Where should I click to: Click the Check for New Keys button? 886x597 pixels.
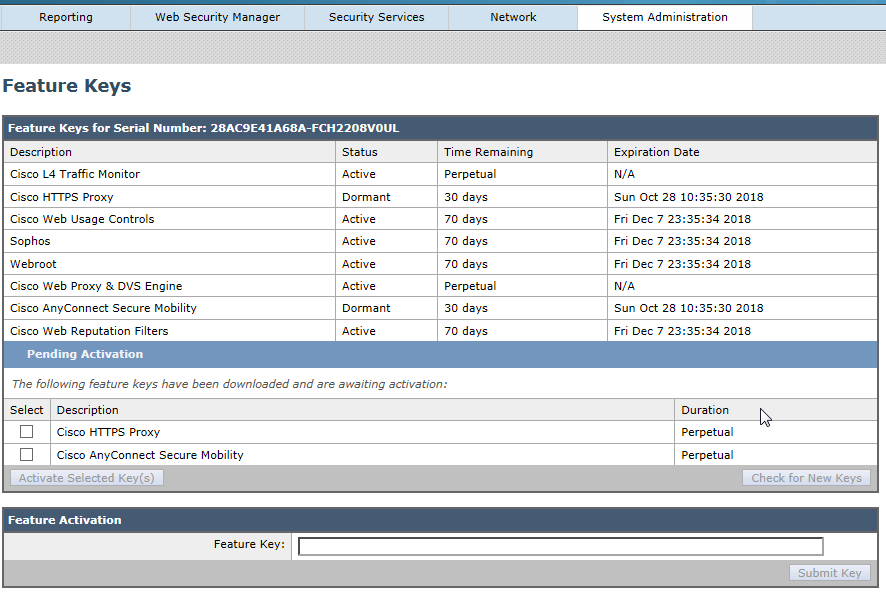click(x=806, y=478)
